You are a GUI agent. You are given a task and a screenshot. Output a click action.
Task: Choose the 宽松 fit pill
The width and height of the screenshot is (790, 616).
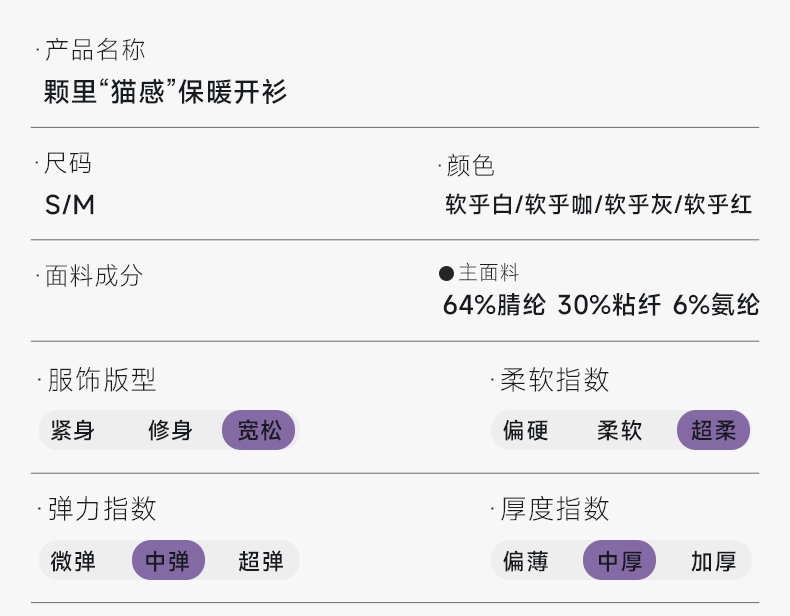click(x=259, y=431)
